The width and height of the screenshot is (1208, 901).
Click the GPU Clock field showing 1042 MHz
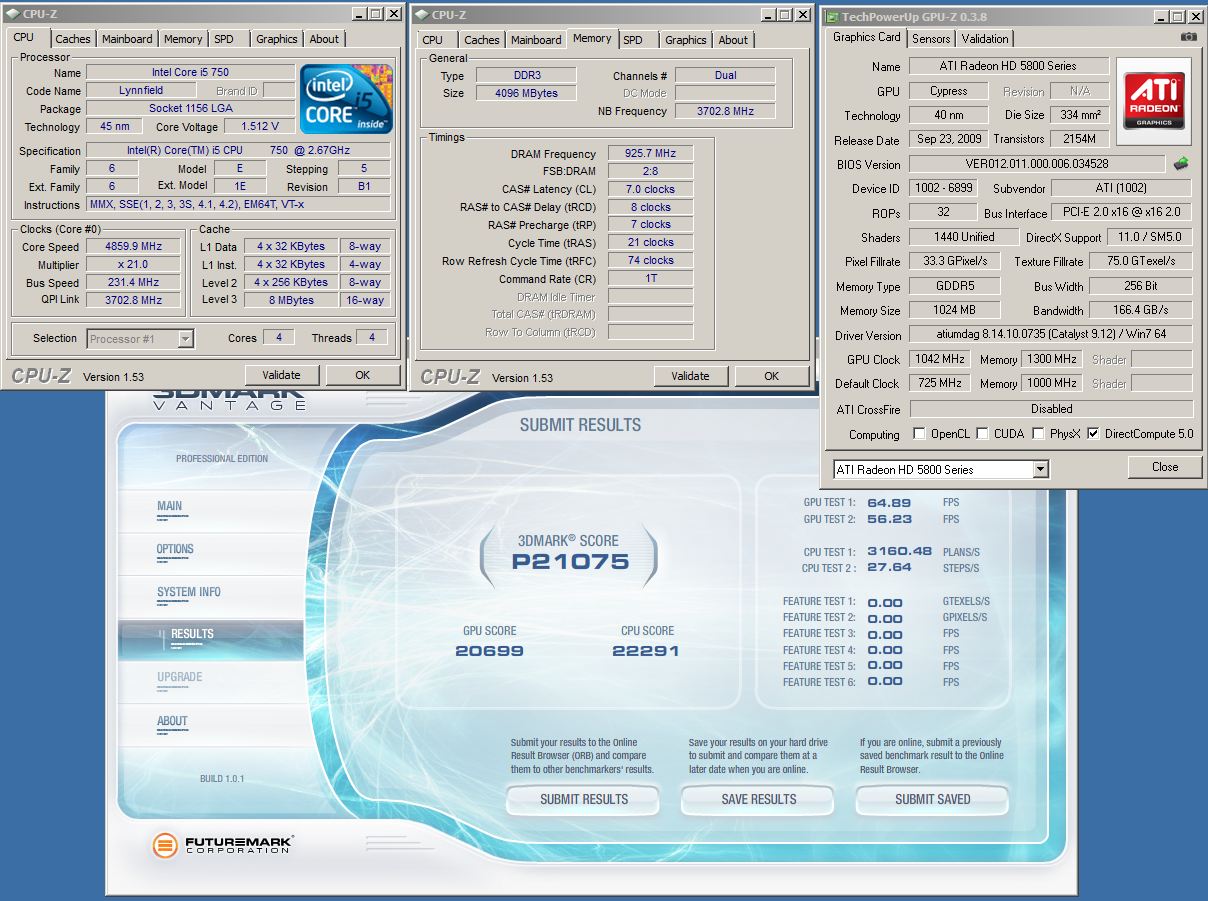pyautogui.click(x=938, y=359)
